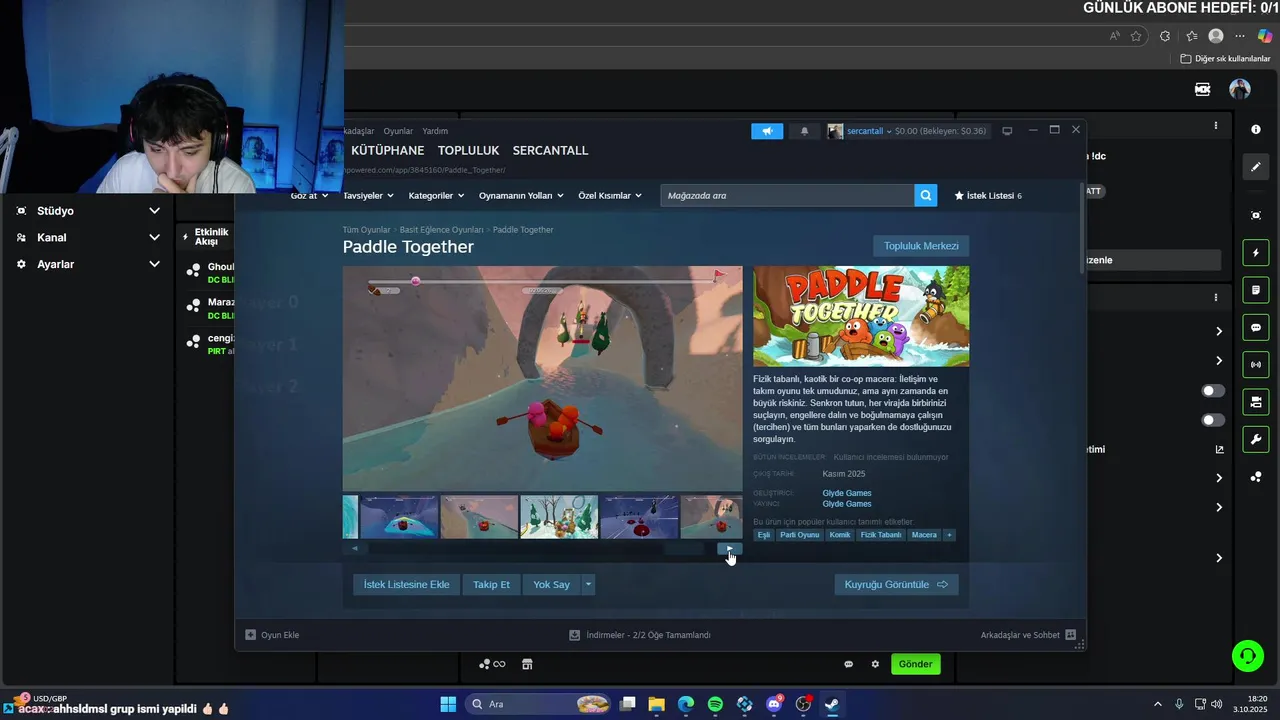1280x720 pixels.
Task: Open the Topluluk Merkezi button
Action: (x=921, y=246)
